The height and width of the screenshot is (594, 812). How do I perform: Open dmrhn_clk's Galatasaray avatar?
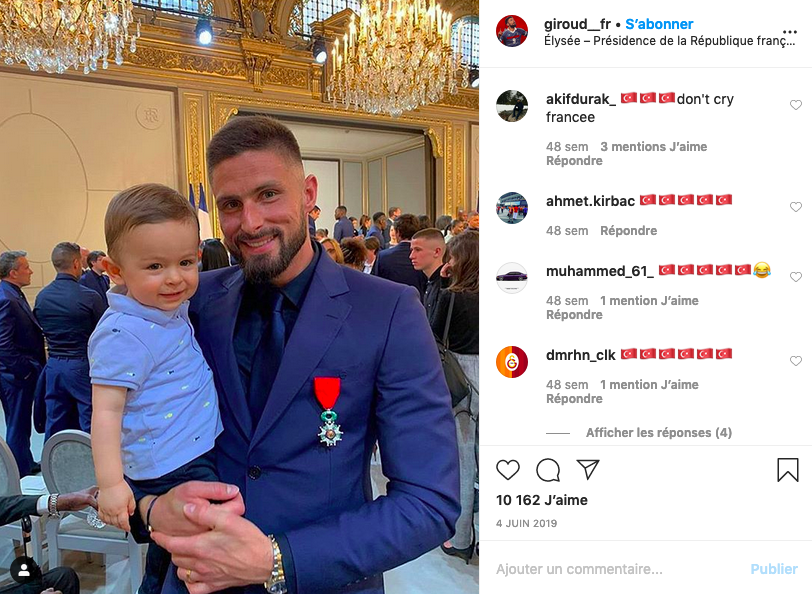click(x=512, y=361)
